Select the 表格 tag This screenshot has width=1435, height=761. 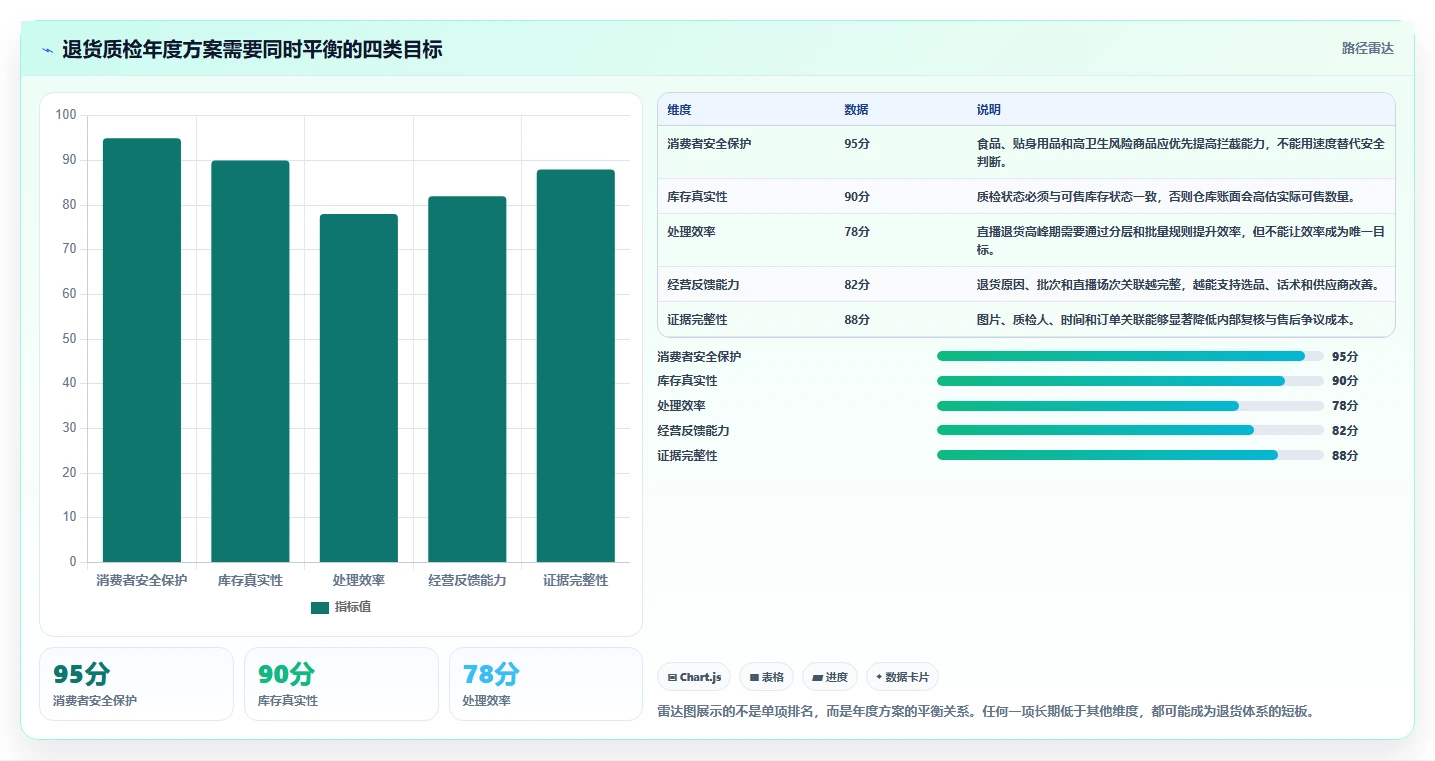tap(766, 677)
